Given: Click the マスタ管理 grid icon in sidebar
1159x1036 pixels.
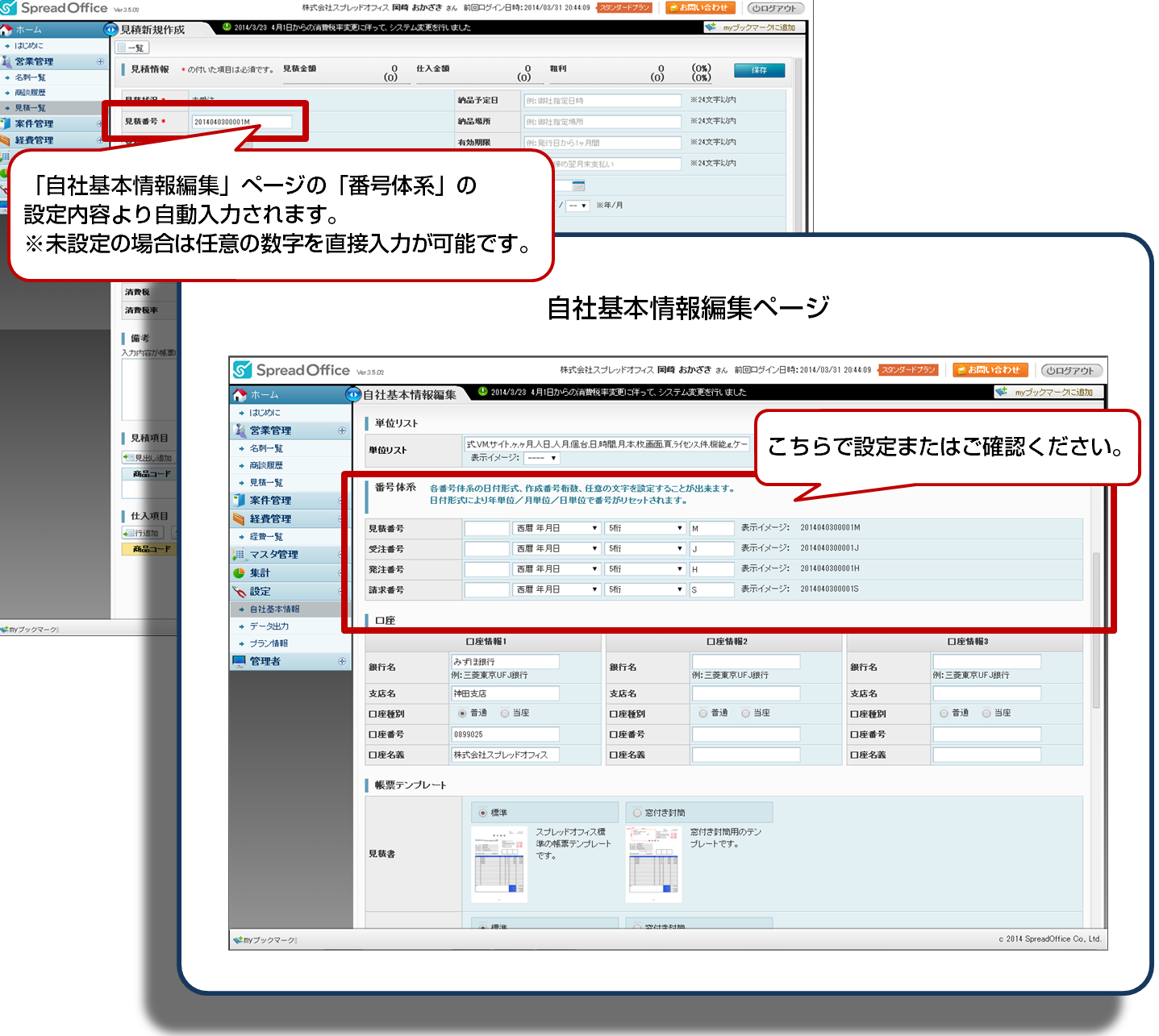Looking at the screenshot, I should pyautogui.click(x=239, y=554).
